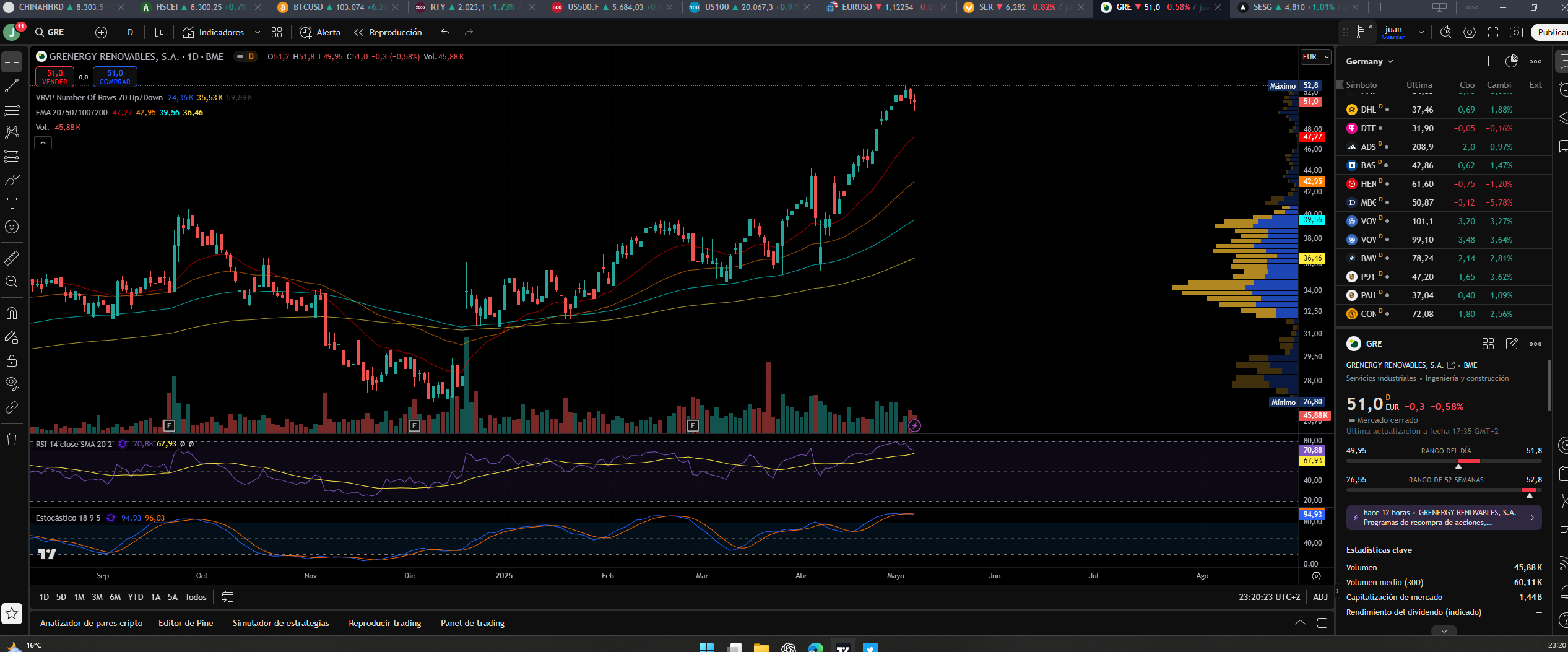The image size is (1568, 652).
Task: Select the ruler measure tool
Action: [12, 258]
